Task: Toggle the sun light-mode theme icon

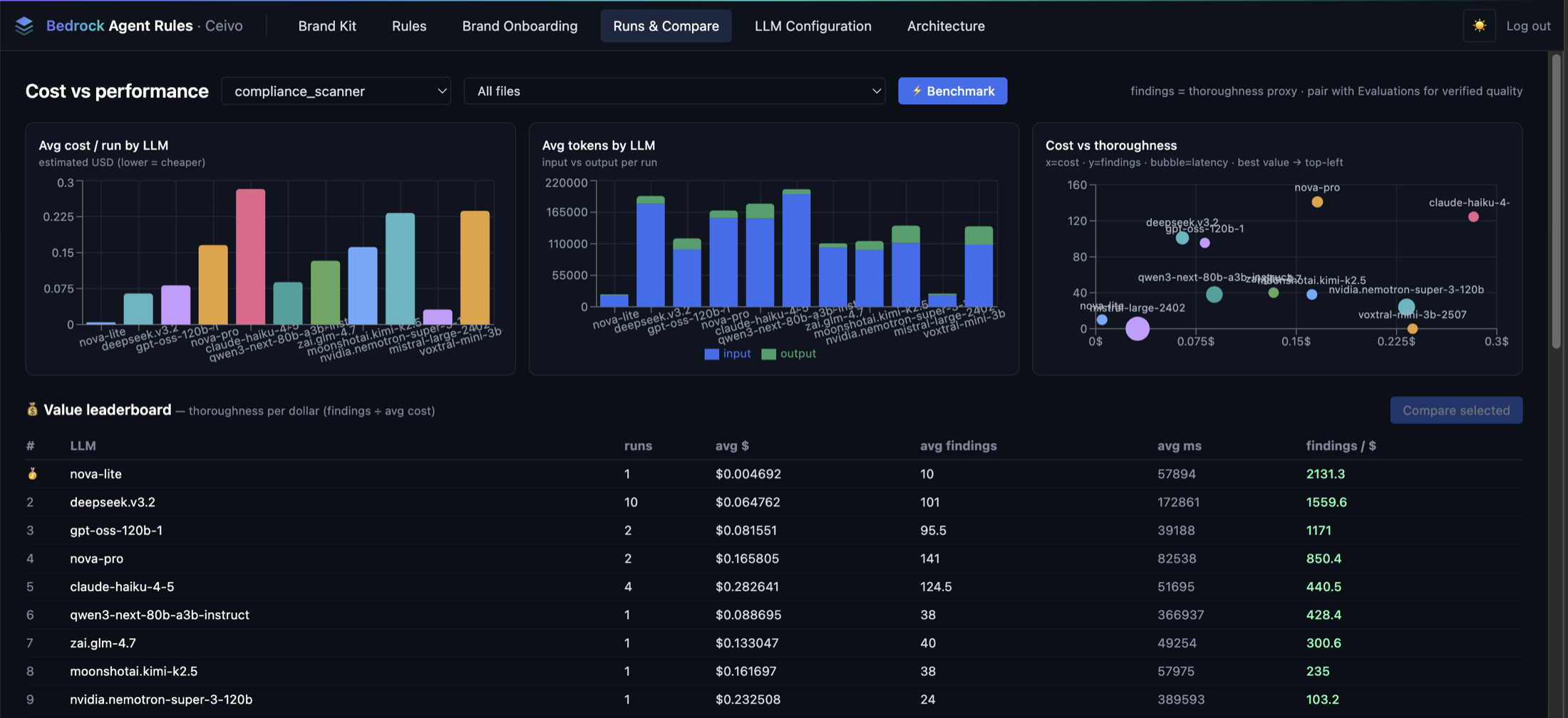Action: pyautogui.click(x=1480, y=26)
